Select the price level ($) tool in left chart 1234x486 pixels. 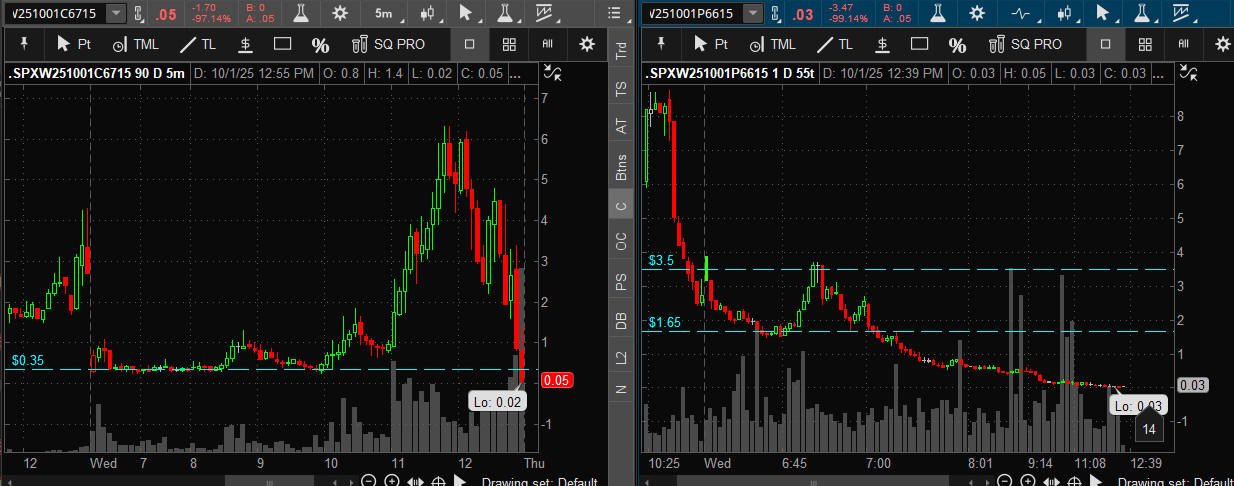[245, 44]
